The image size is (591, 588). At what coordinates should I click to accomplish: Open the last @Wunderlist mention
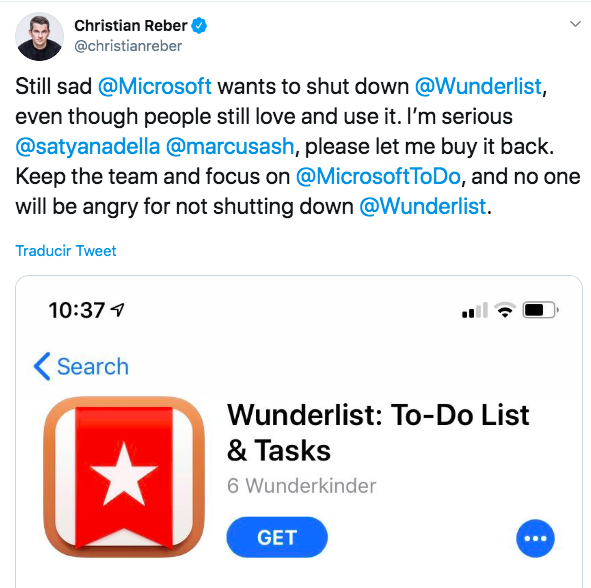click(423, 207)
